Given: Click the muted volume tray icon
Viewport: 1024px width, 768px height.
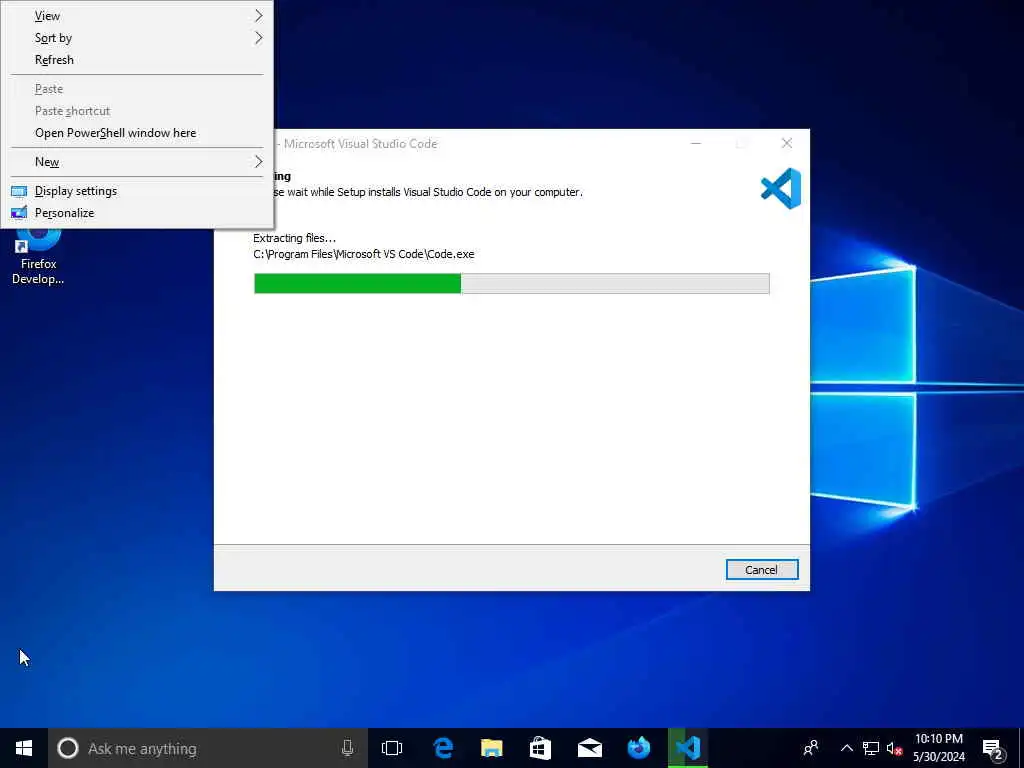Looking at the screenshot, I should (895, 748).
